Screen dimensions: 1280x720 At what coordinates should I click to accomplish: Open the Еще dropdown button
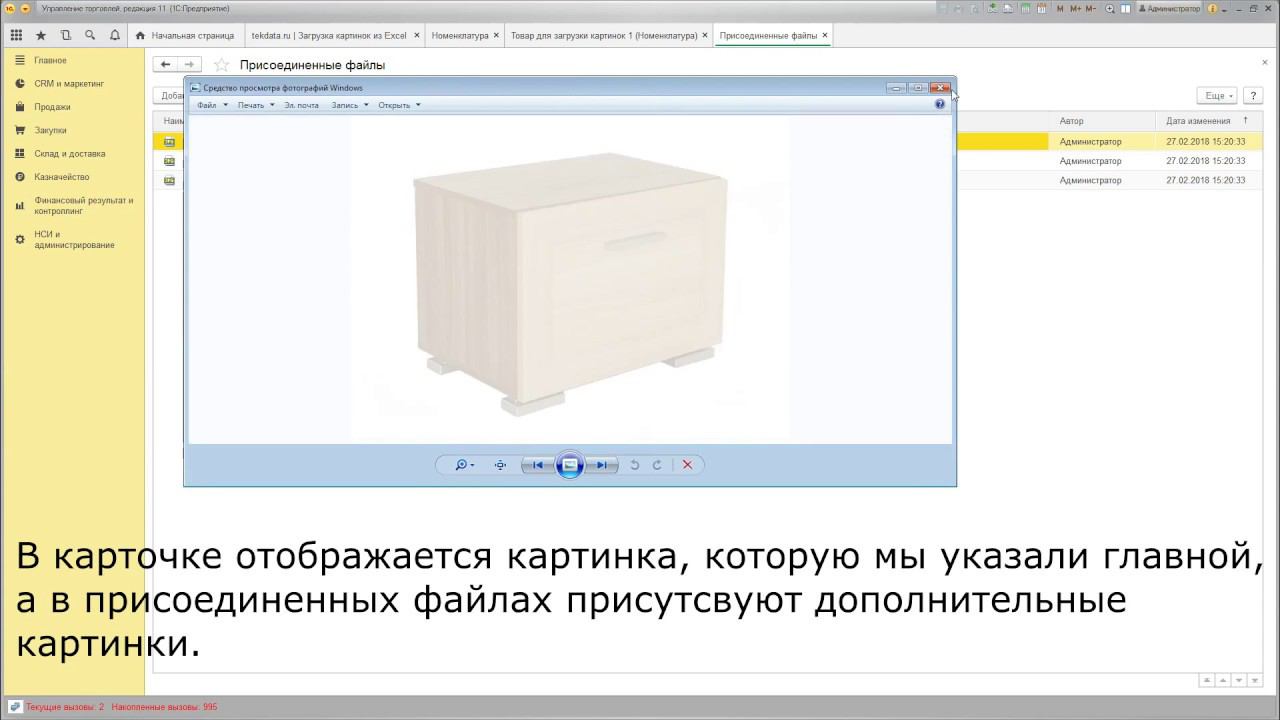(x=1217, y=96)
